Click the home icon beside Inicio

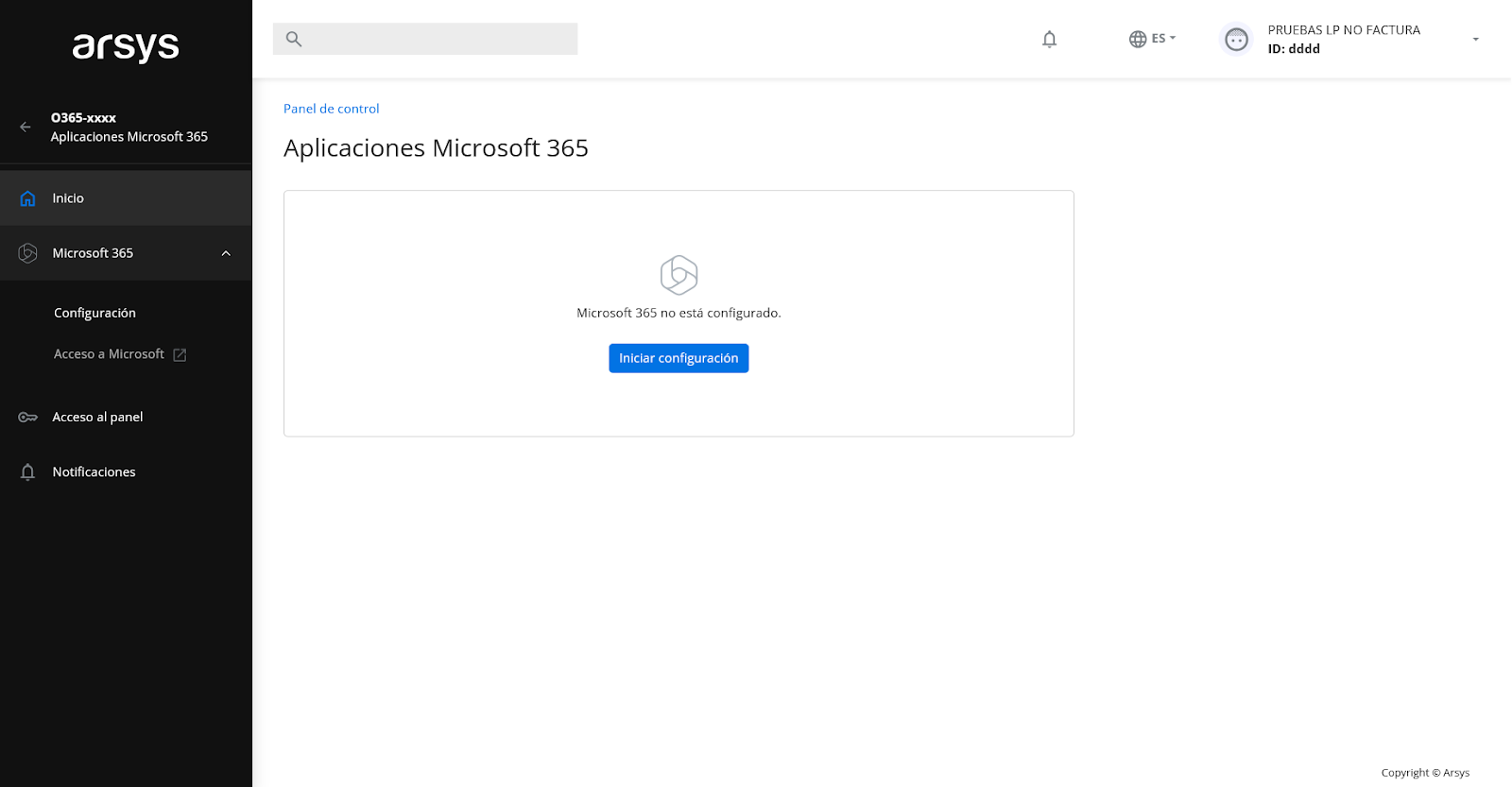click(x=28, y=198)
